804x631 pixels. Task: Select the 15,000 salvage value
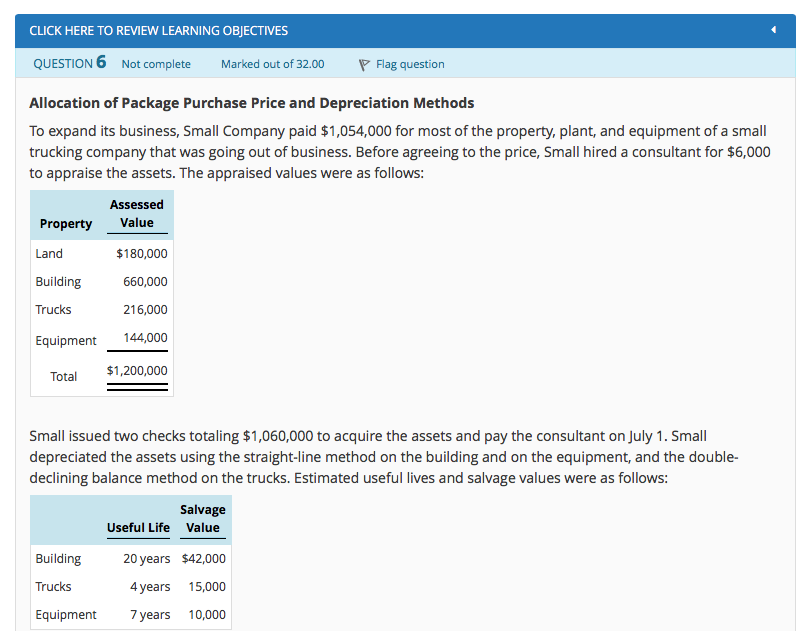[207, 587]
